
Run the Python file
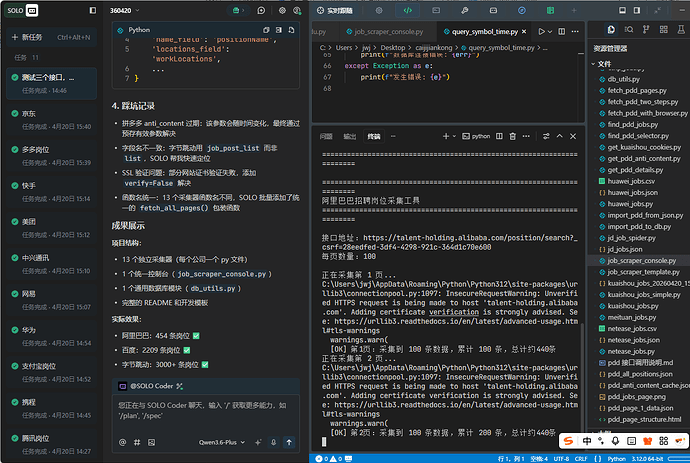coord(541,32)
